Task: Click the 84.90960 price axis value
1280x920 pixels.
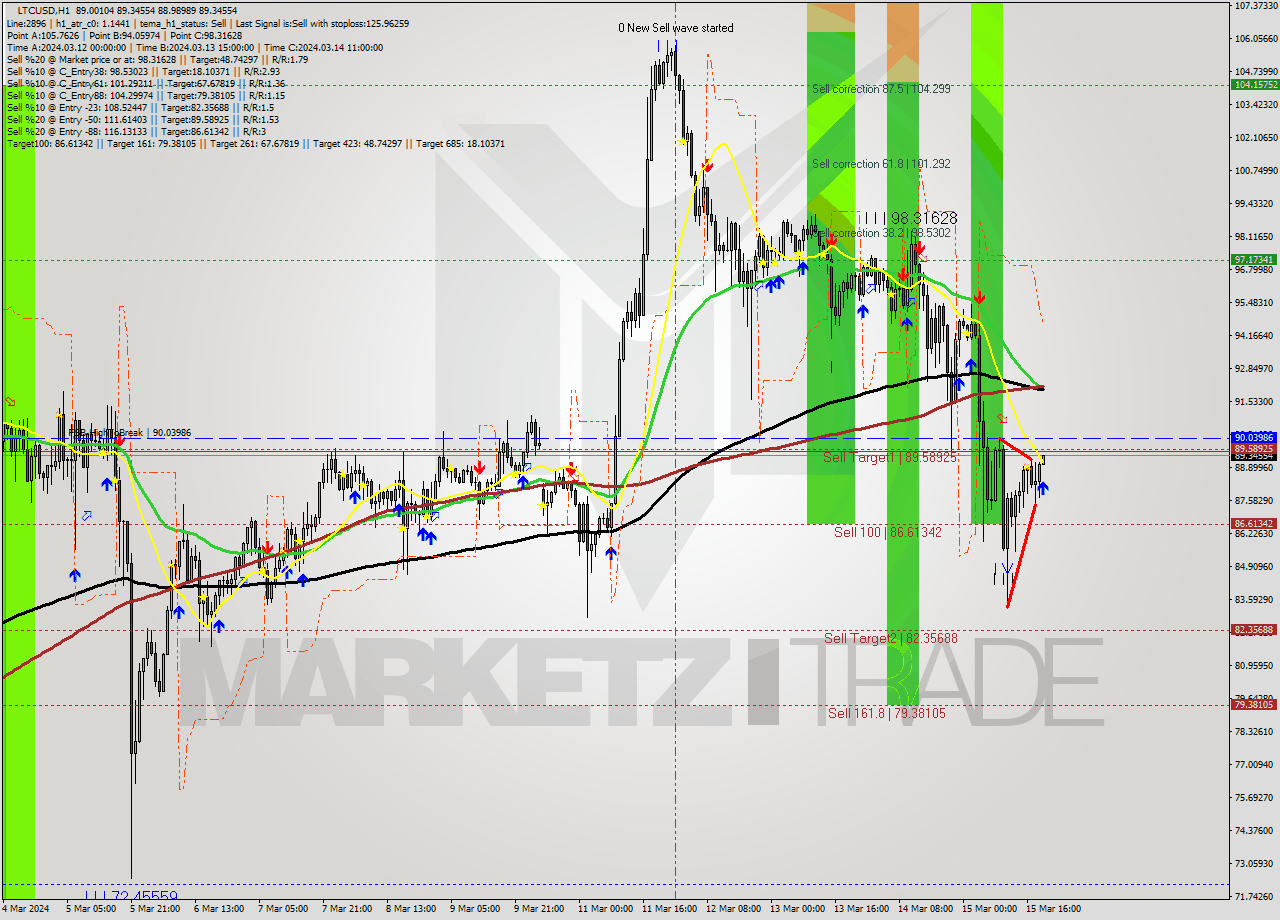Action: 1255,567
